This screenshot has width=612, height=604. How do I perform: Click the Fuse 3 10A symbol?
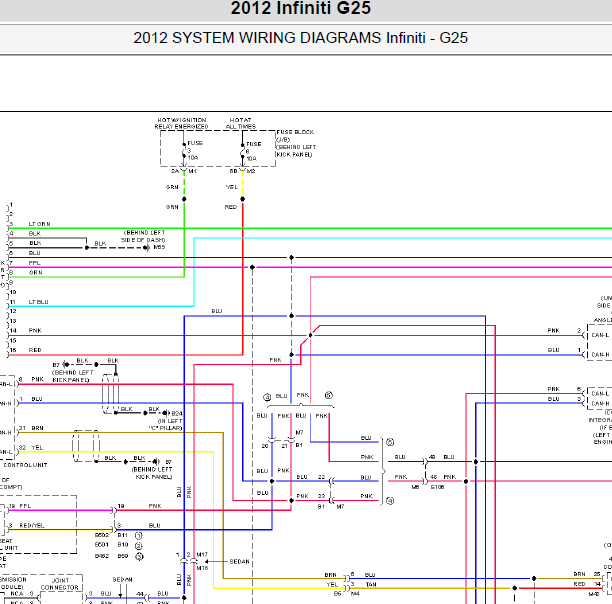click(x=184, y=150)
